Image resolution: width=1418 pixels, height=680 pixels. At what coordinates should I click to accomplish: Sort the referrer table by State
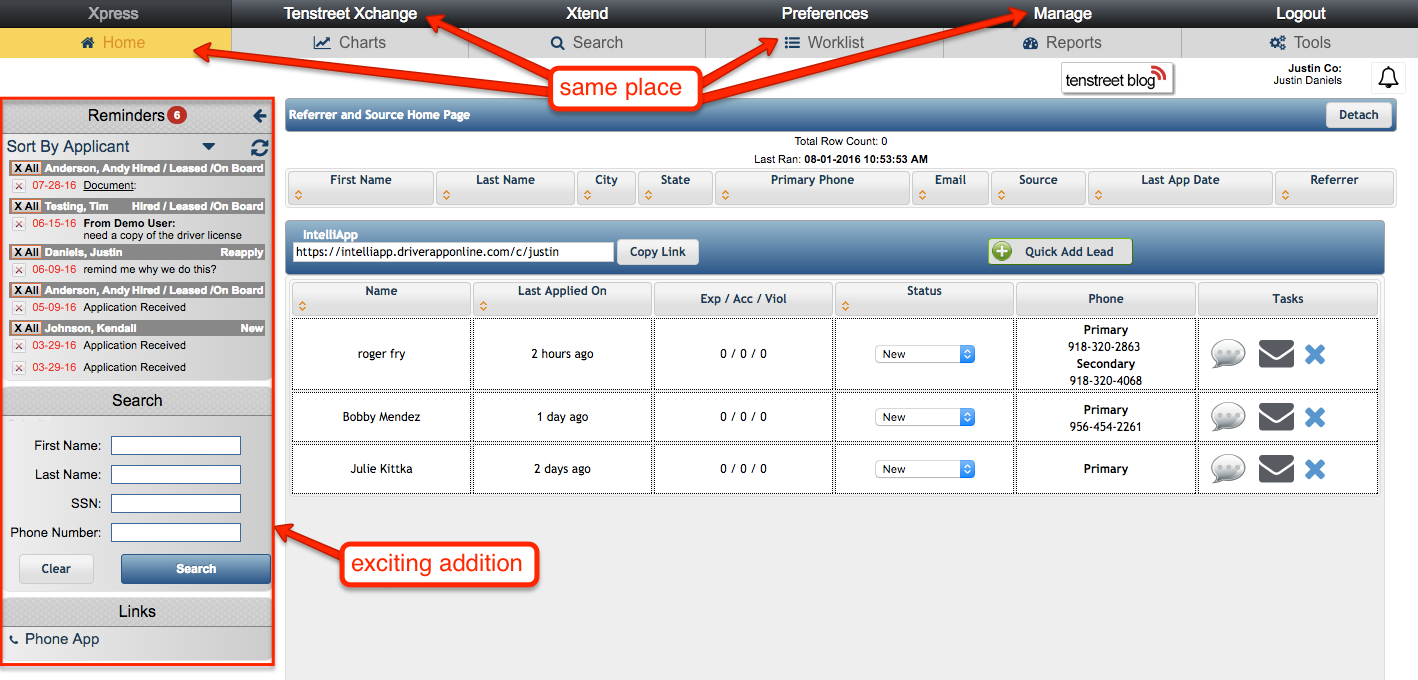(648, 195)
